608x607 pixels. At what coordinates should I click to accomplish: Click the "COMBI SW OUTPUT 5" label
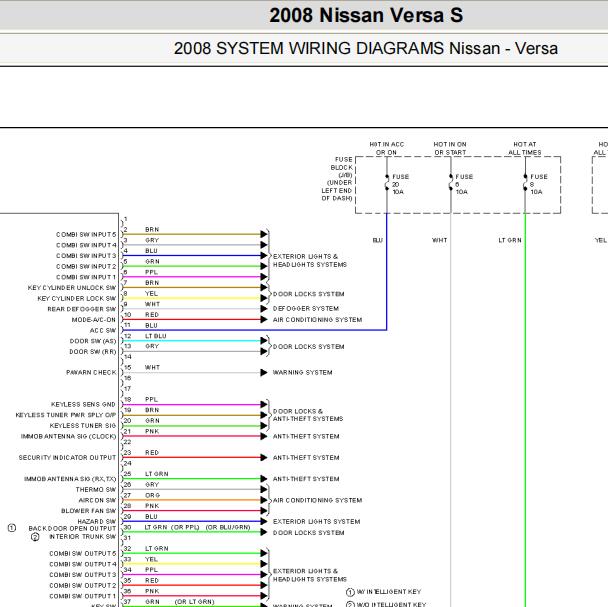pos(83,553)
